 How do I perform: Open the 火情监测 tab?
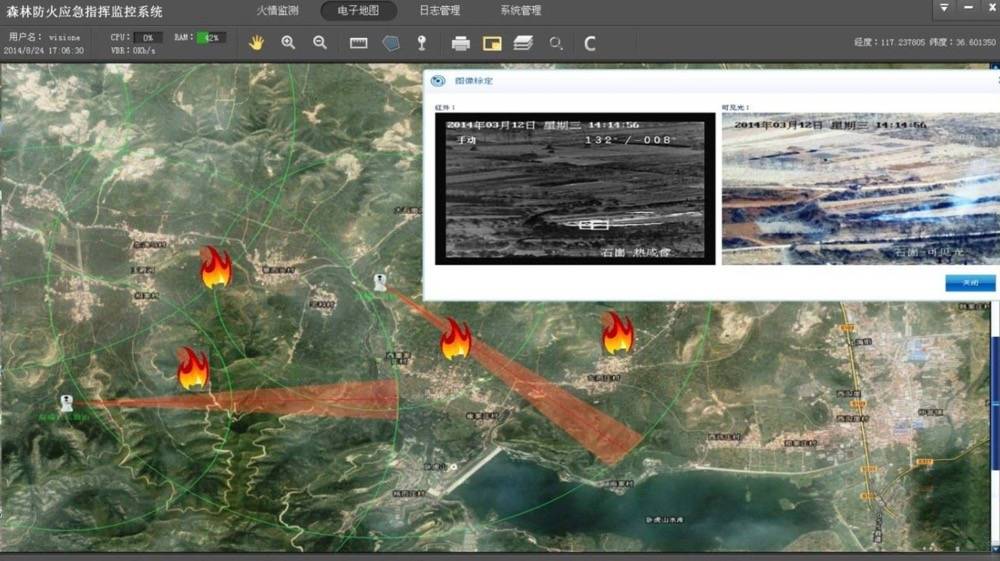pyautogui.click(x=277, y=10)
